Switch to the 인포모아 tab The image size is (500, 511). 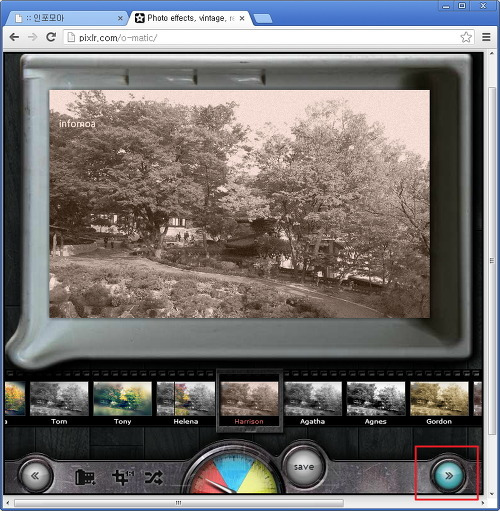(x=66, y=18)
